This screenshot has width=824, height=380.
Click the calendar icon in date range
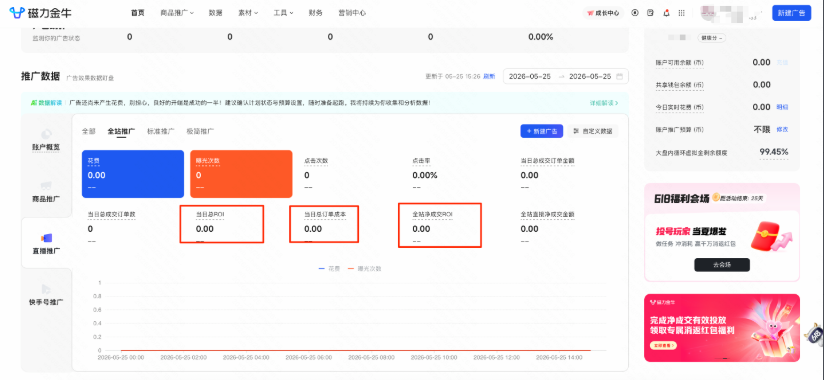click(x=619, y=76)
